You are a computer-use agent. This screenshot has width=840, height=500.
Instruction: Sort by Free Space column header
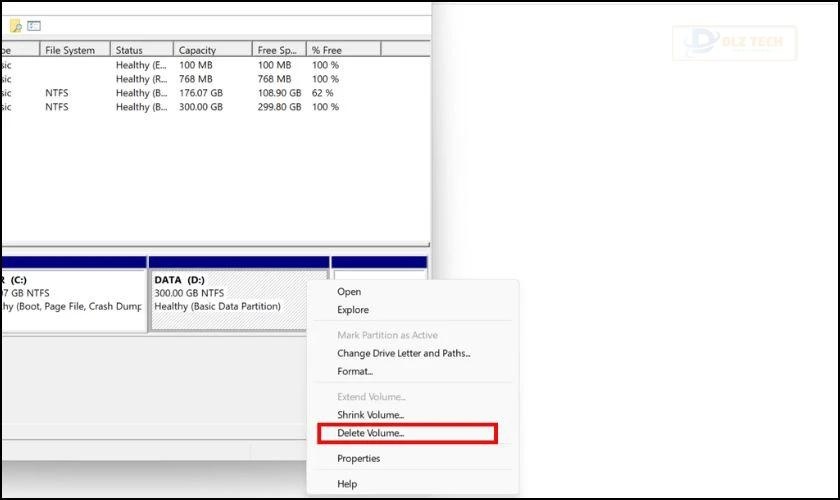click(279, 50)
